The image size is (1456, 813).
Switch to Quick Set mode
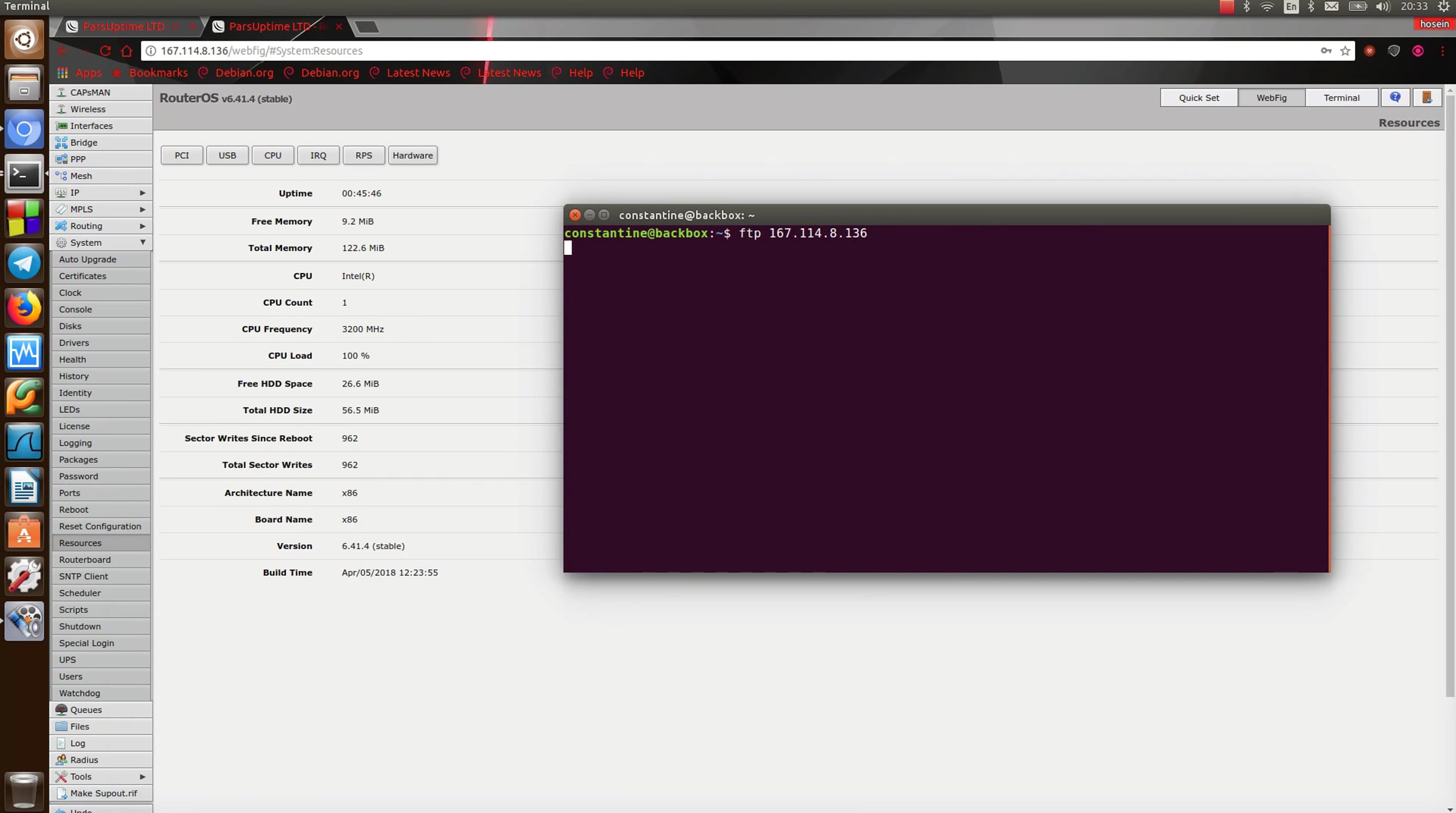click(x=1199, y=98)
